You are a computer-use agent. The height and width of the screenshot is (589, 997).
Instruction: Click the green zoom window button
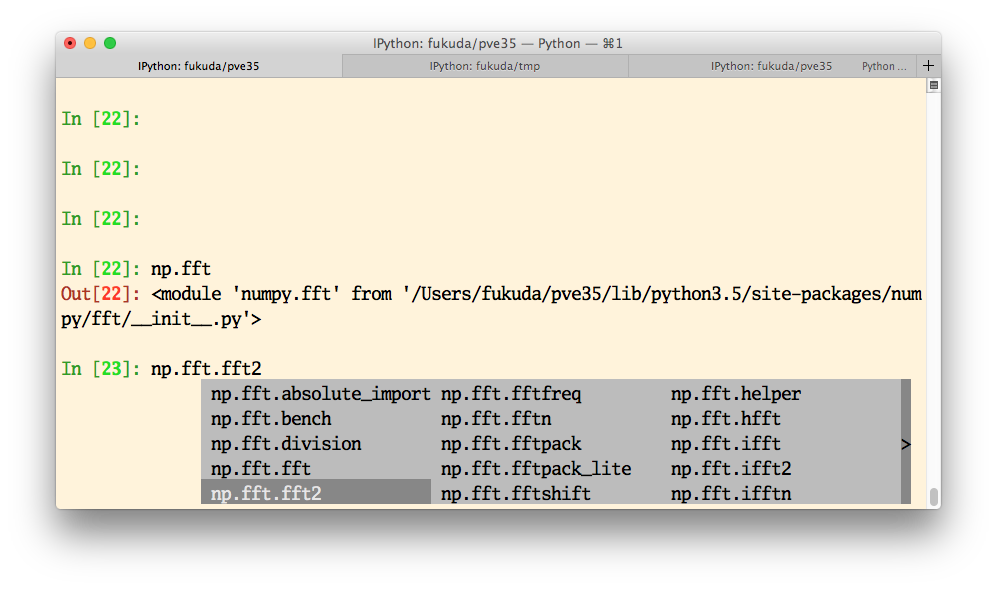tap(110, 43)
